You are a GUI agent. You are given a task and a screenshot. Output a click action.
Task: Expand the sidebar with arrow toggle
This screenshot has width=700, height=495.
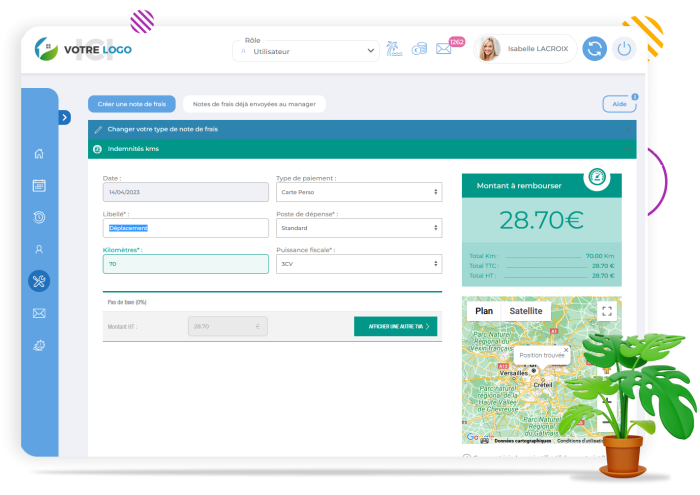click(65, 117)
